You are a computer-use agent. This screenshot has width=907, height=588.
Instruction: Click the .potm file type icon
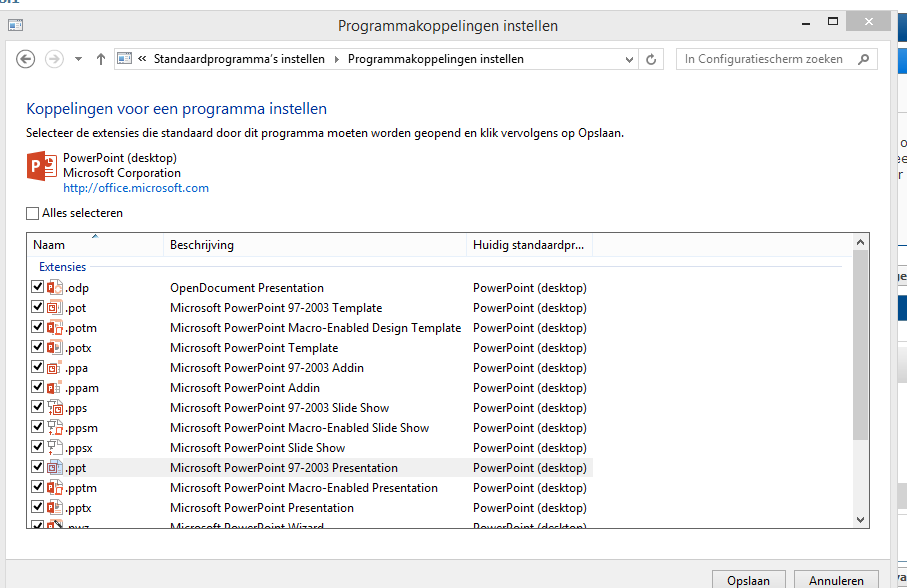click(55, 327)
